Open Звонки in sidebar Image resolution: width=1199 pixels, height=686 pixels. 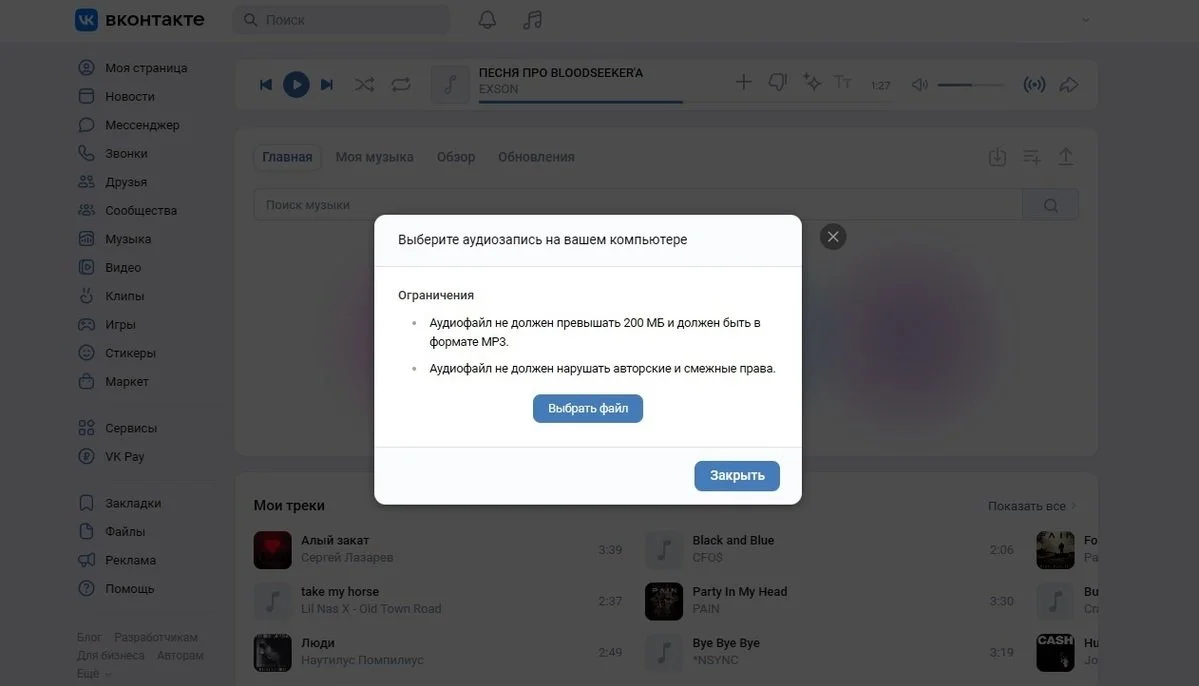(113, 153)
